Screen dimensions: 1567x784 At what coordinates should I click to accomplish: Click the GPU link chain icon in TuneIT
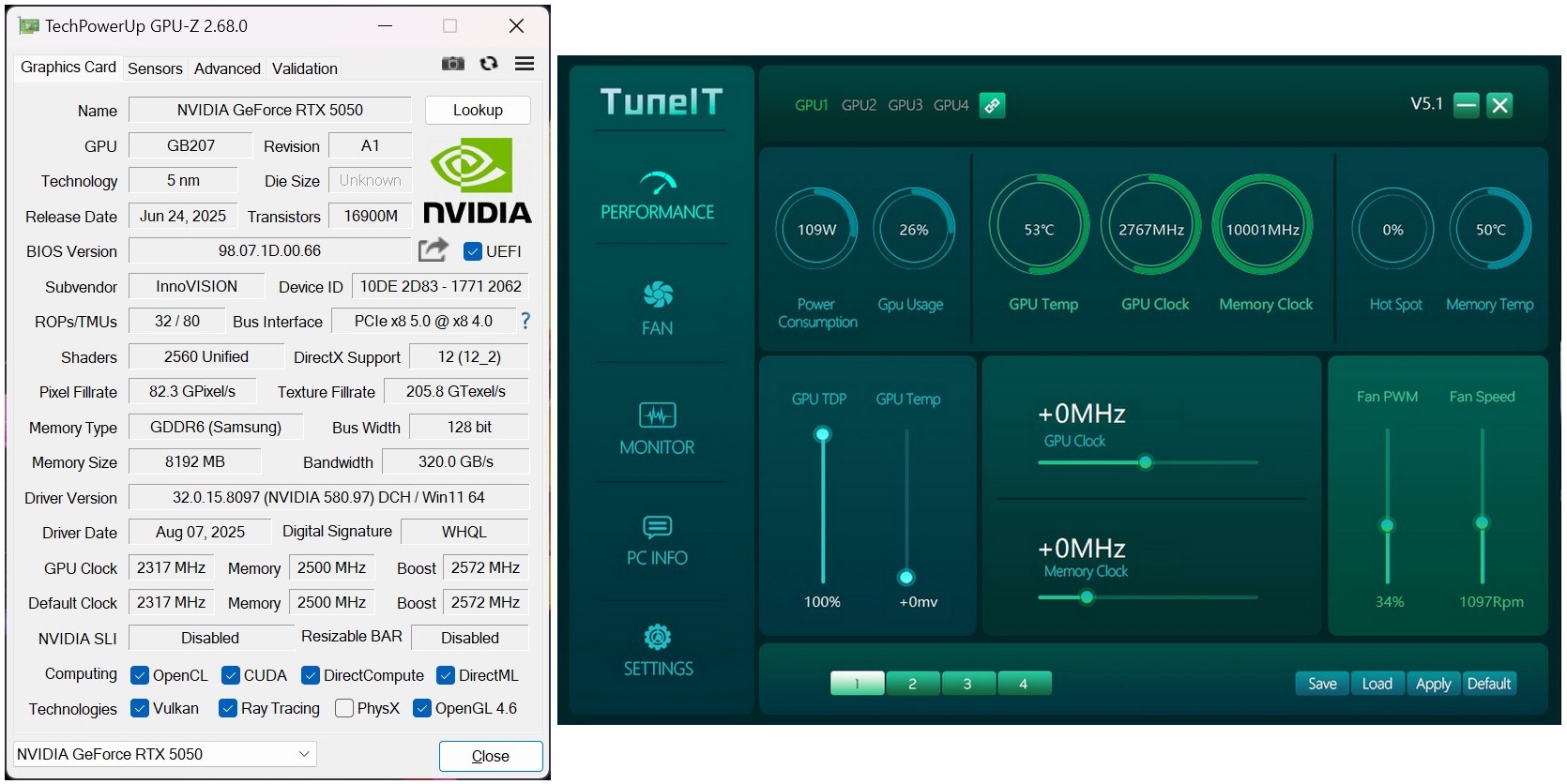tap(992, 105)
